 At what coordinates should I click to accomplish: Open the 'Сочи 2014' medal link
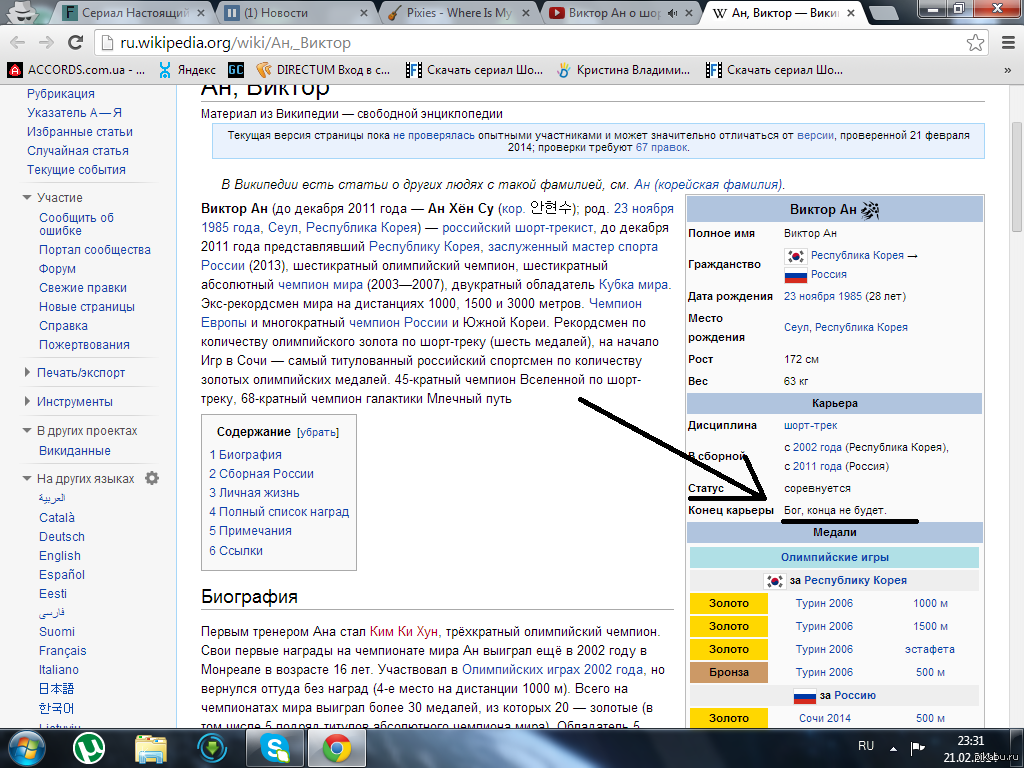coord(825,718)
